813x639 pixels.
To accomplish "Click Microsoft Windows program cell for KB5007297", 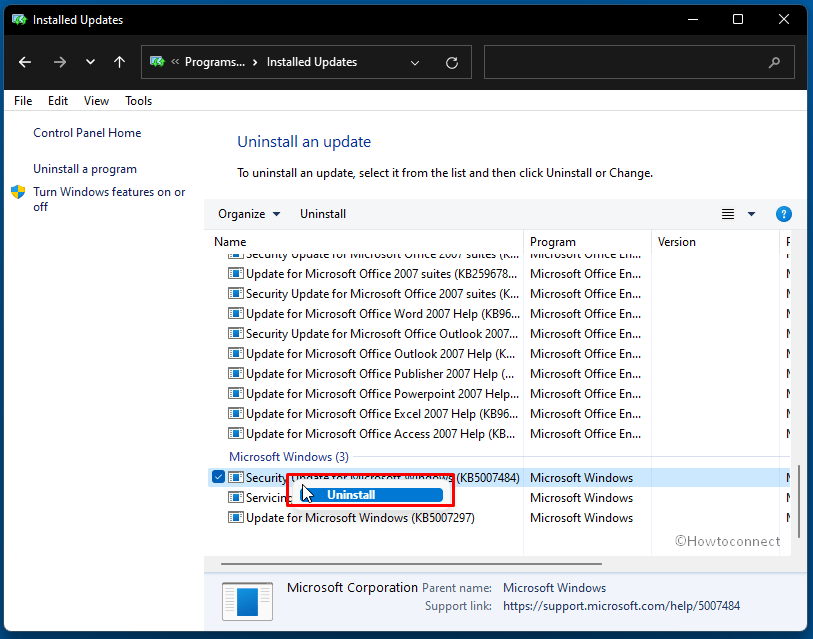I will pos(581,518).
